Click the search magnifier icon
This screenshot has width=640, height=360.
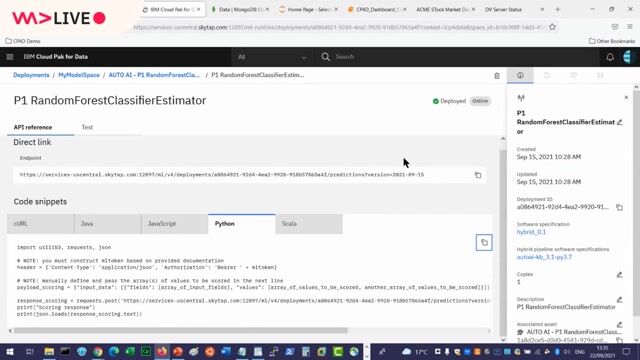tap(325, 57)
